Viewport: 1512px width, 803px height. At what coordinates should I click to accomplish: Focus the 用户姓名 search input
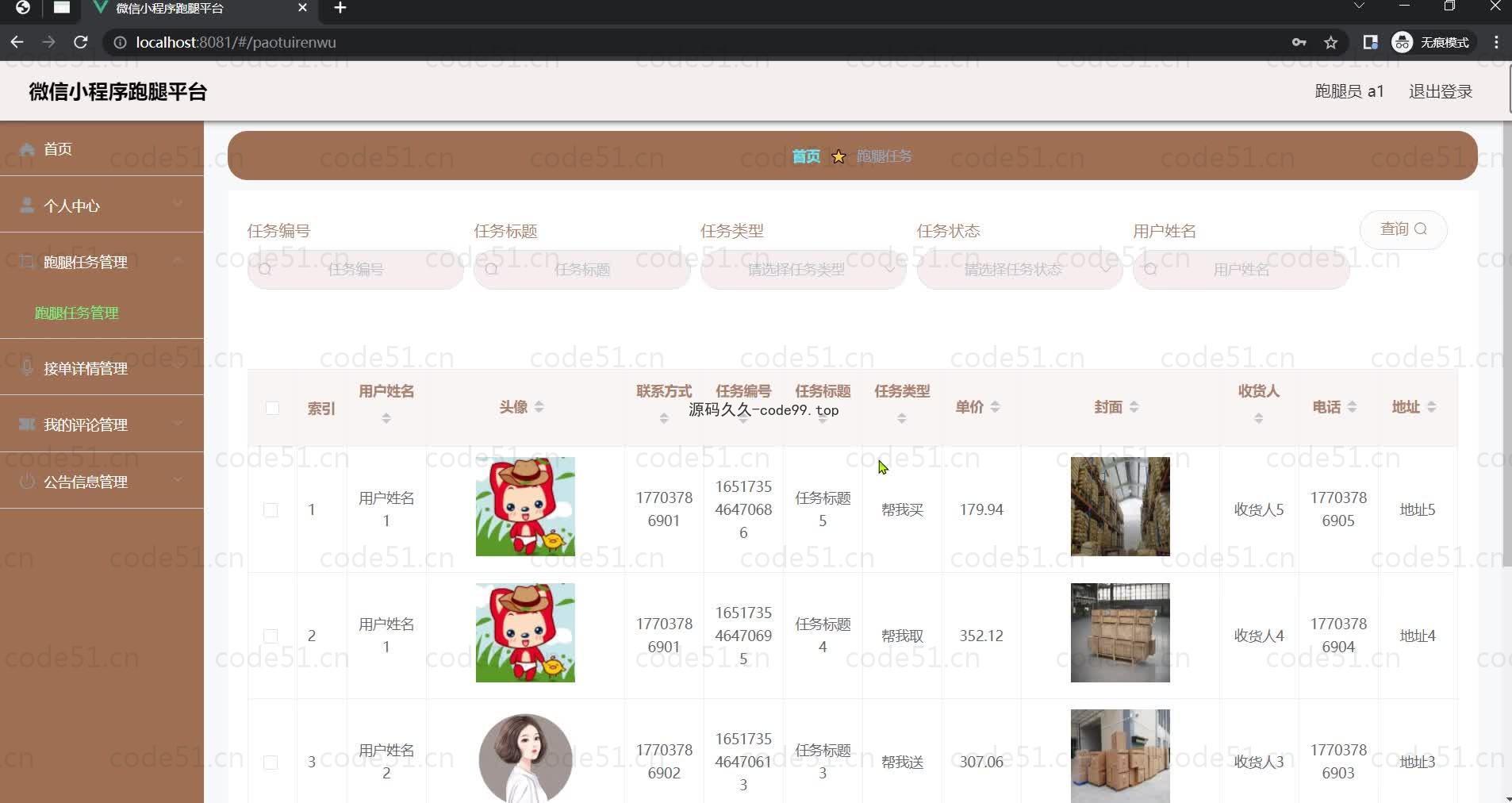coord(1241,270)
